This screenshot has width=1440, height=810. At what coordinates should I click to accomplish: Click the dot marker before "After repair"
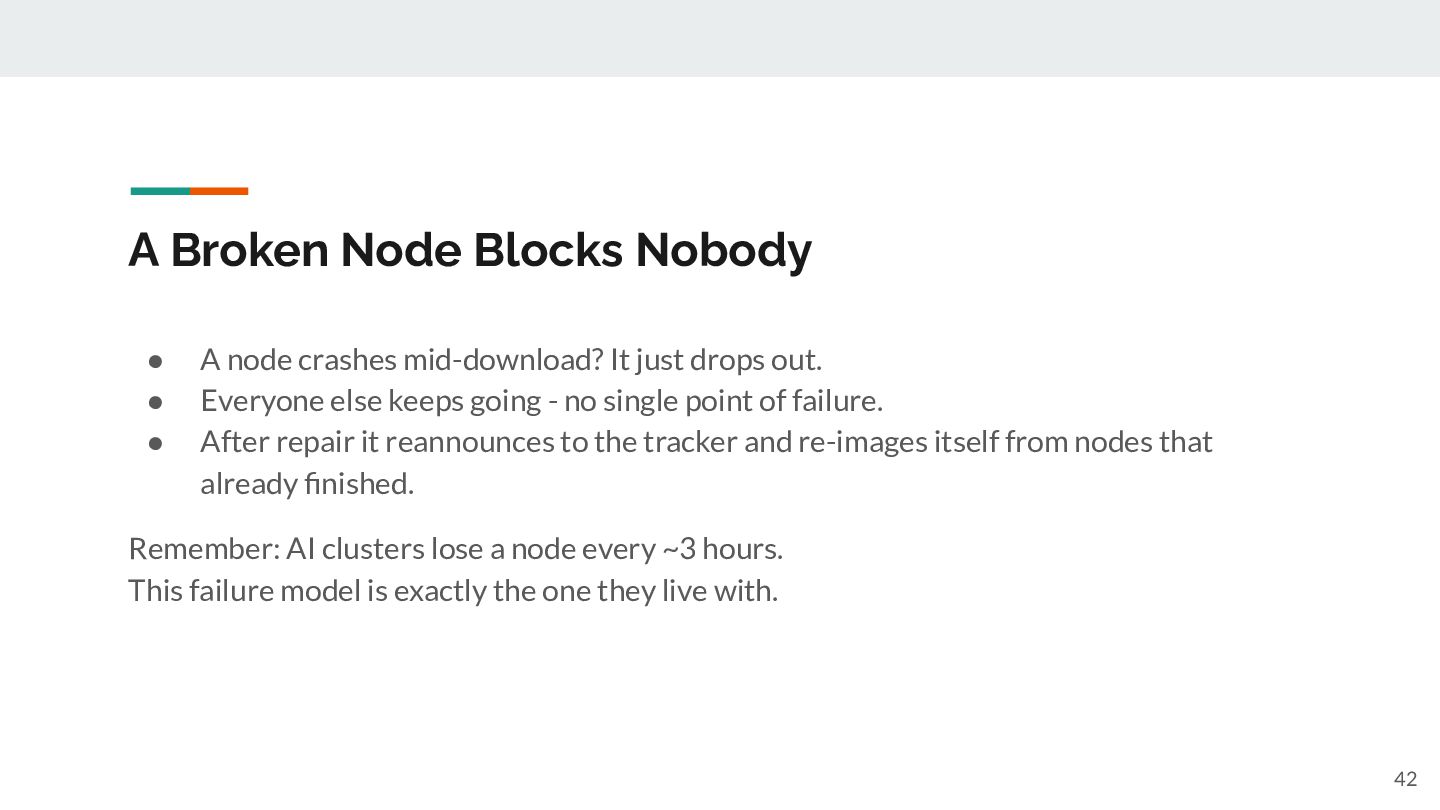pyautogui.click(x=156, y=442)
